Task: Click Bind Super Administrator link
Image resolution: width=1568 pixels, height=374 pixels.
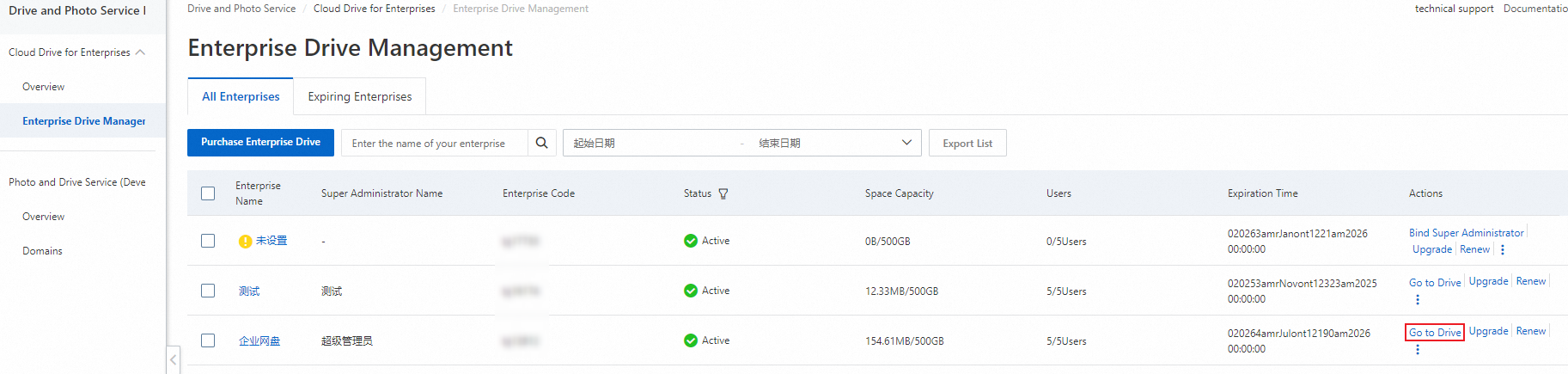Action: [1466, 233]
